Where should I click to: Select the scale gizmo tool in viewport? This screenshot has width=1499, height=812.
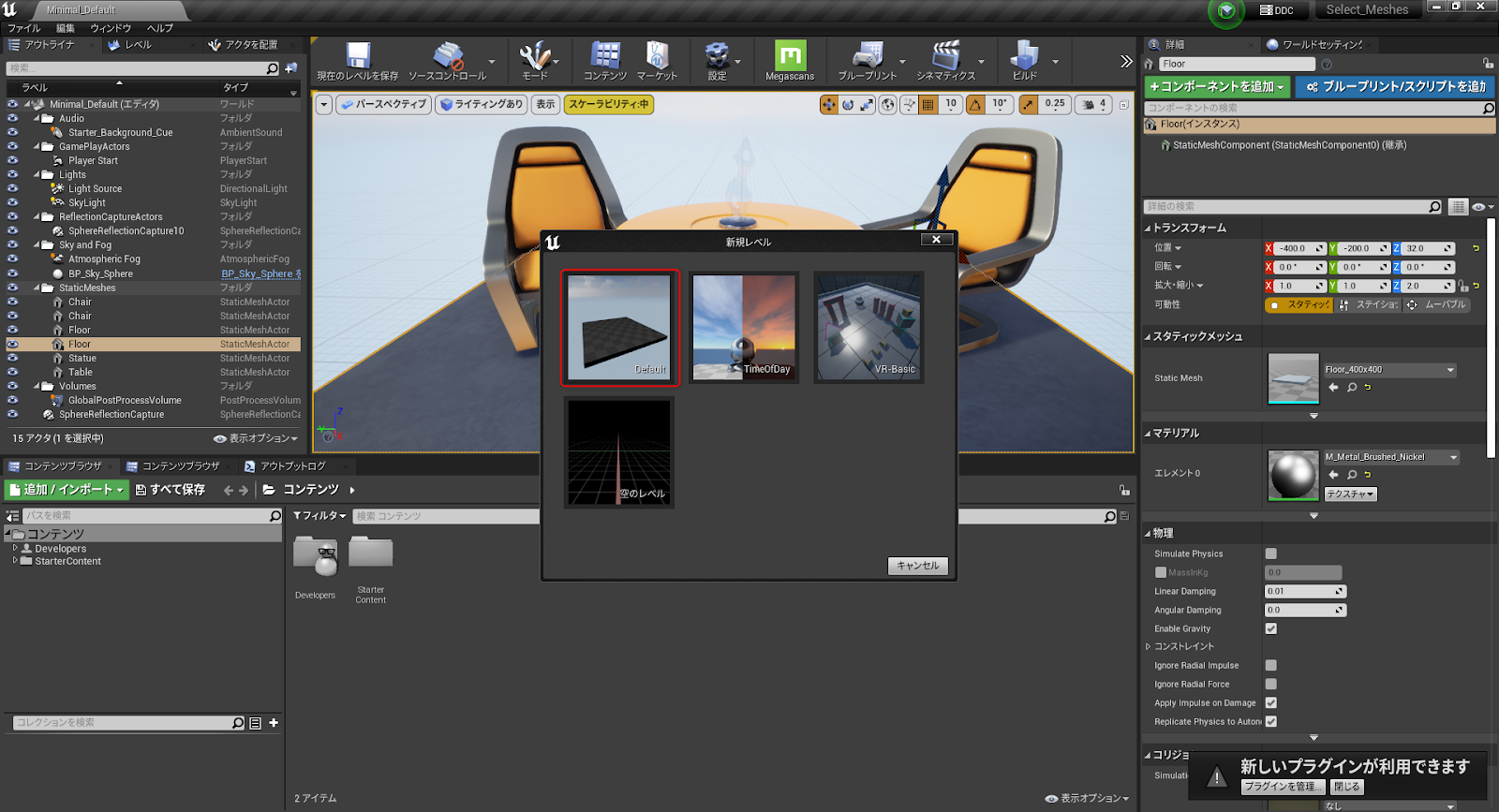867,104
